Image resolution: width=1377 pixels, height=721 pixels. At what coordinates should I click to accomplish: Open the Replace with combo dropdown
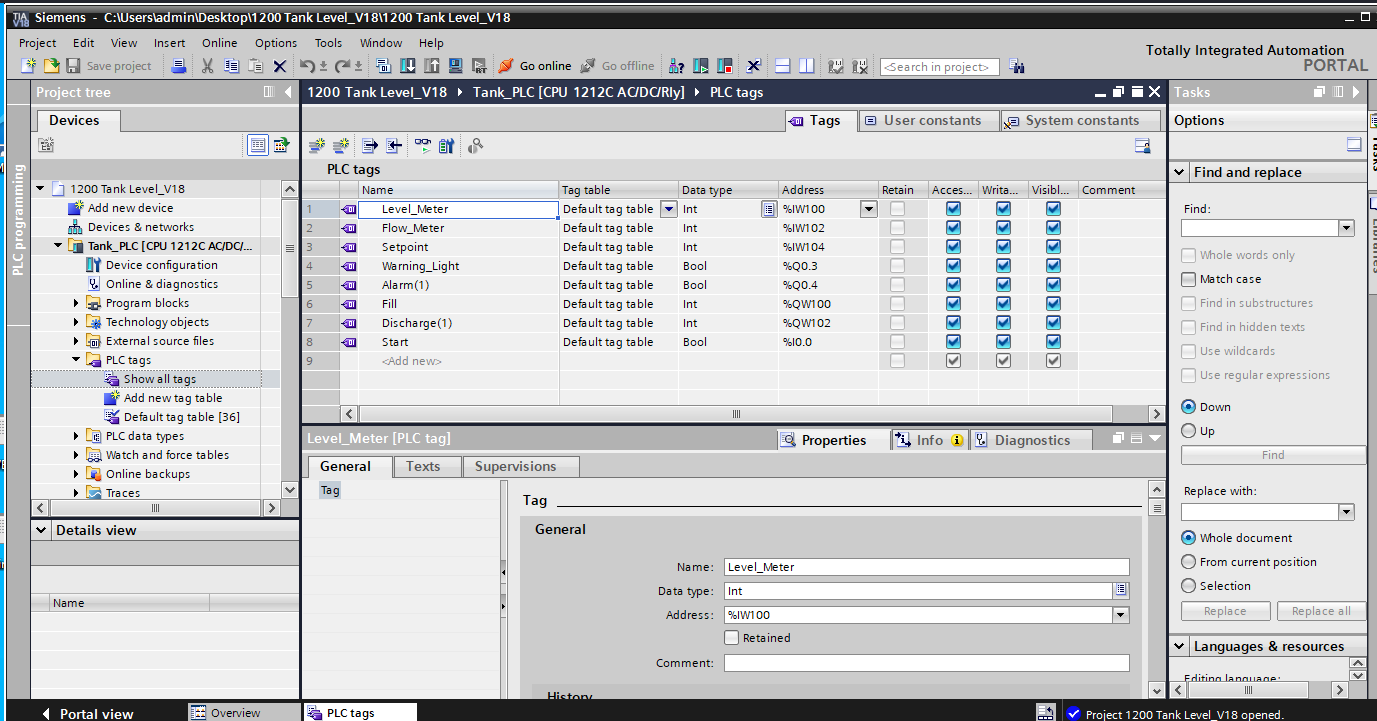pos(1346,512)
